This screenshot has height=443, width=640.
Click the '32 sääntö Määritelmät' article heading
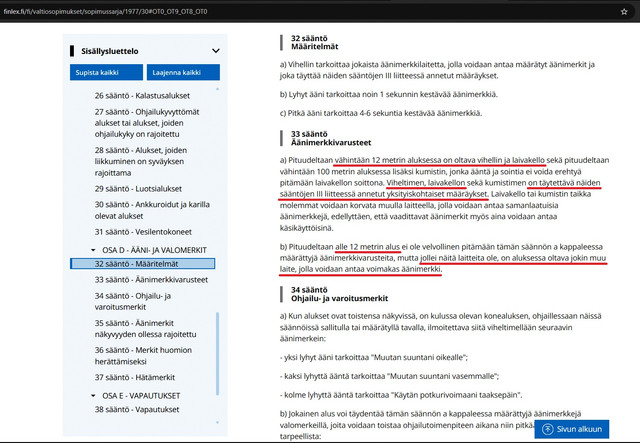314,42
